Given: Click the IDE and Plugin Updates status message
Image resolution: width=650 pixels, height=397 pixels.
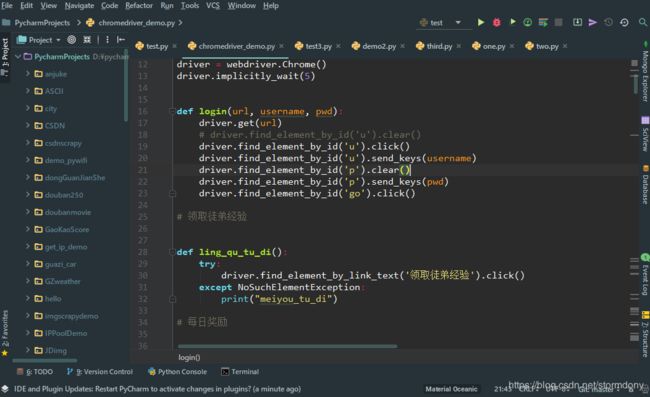Looking at the screenshot, I should click(x=157, y=389).
